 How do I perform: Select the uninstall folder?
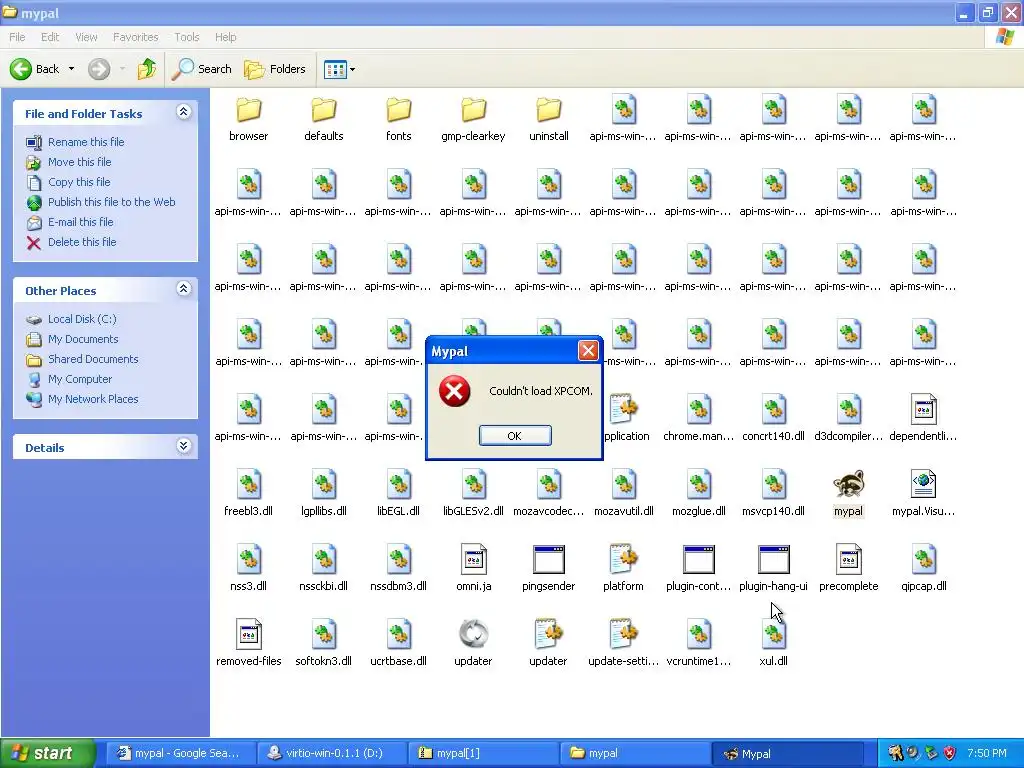tap(549, 120)
